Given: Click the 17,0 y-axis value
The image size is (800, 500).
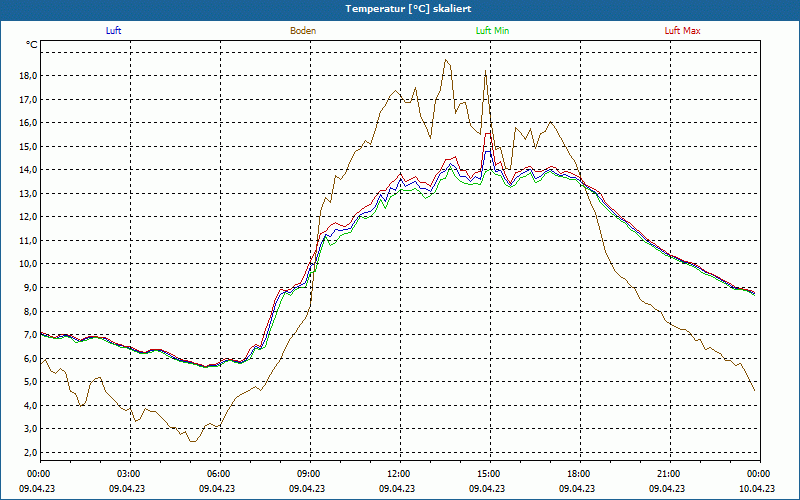Looking at the screenshot, I should tap(28, 99).
